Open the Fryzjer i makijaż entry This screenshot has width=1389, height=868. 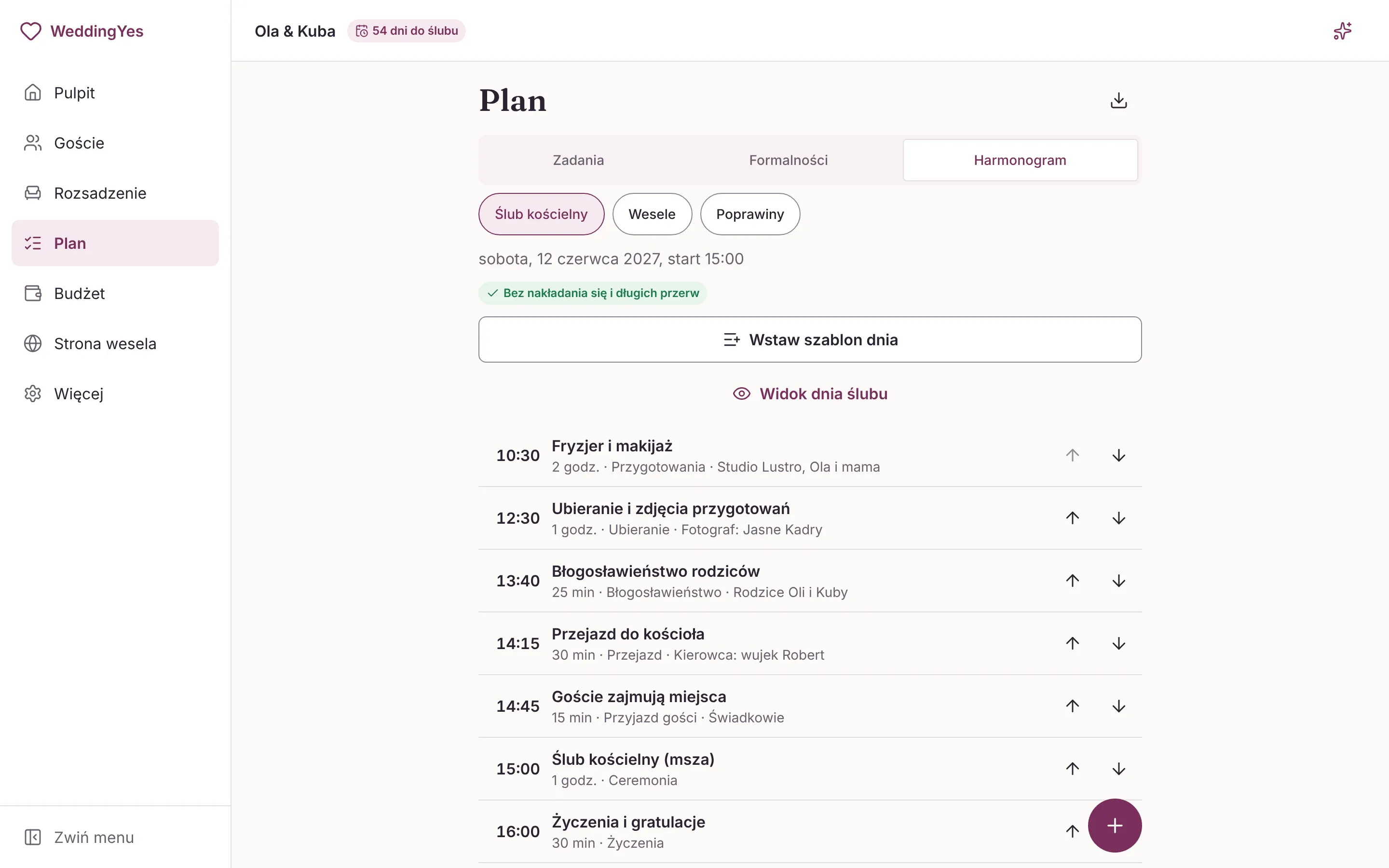(x=810, y=456)
